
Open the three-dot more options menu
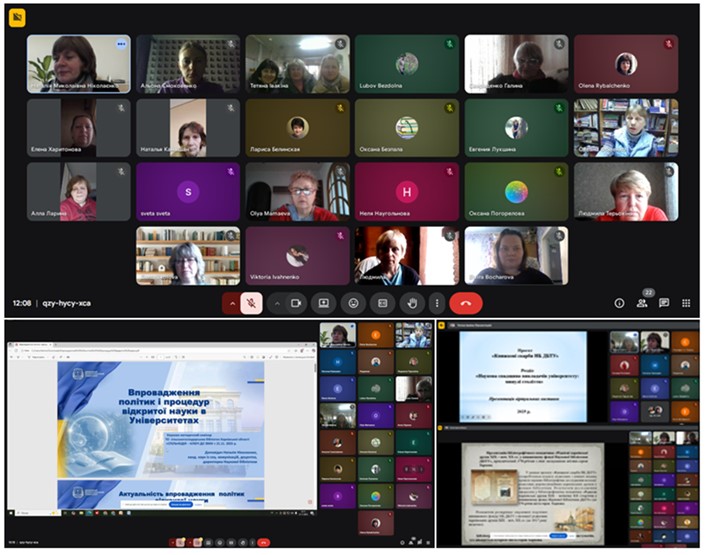(436, 302)
